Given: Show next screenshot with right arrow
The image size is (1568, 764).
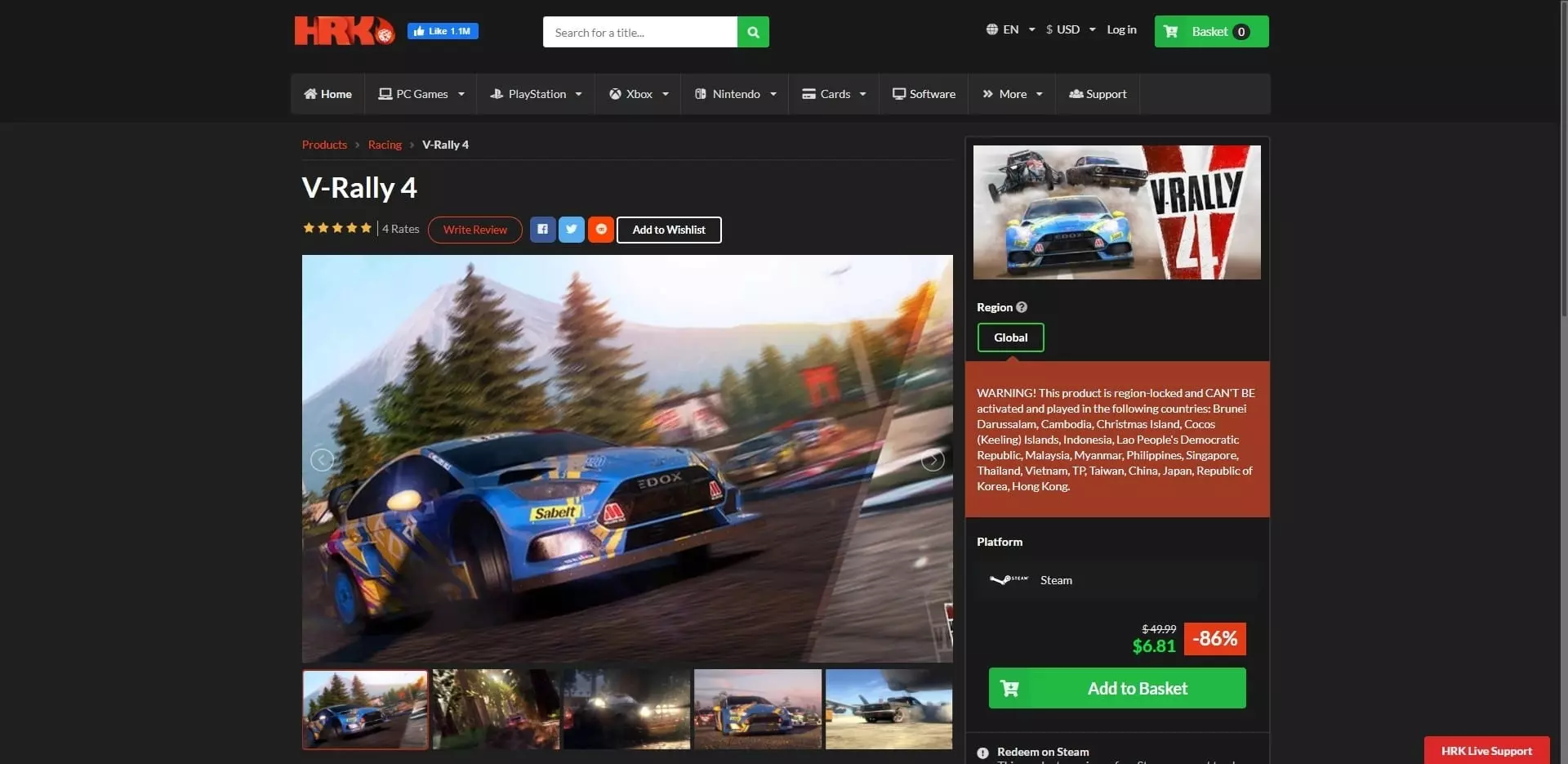Looking at the screenshot, I should [x=933, y=460].
